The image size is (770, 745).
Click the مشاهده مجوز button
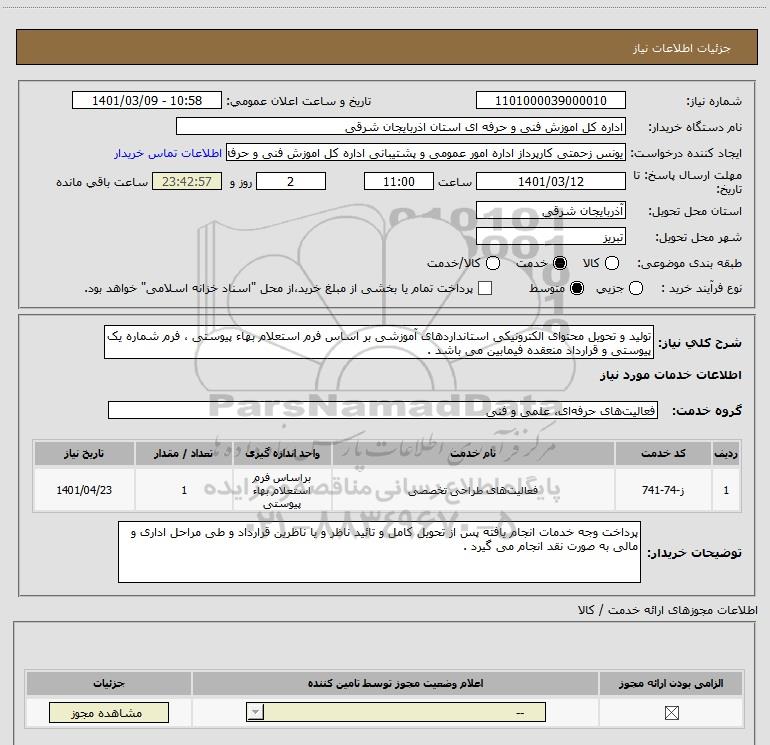(109, 713)
